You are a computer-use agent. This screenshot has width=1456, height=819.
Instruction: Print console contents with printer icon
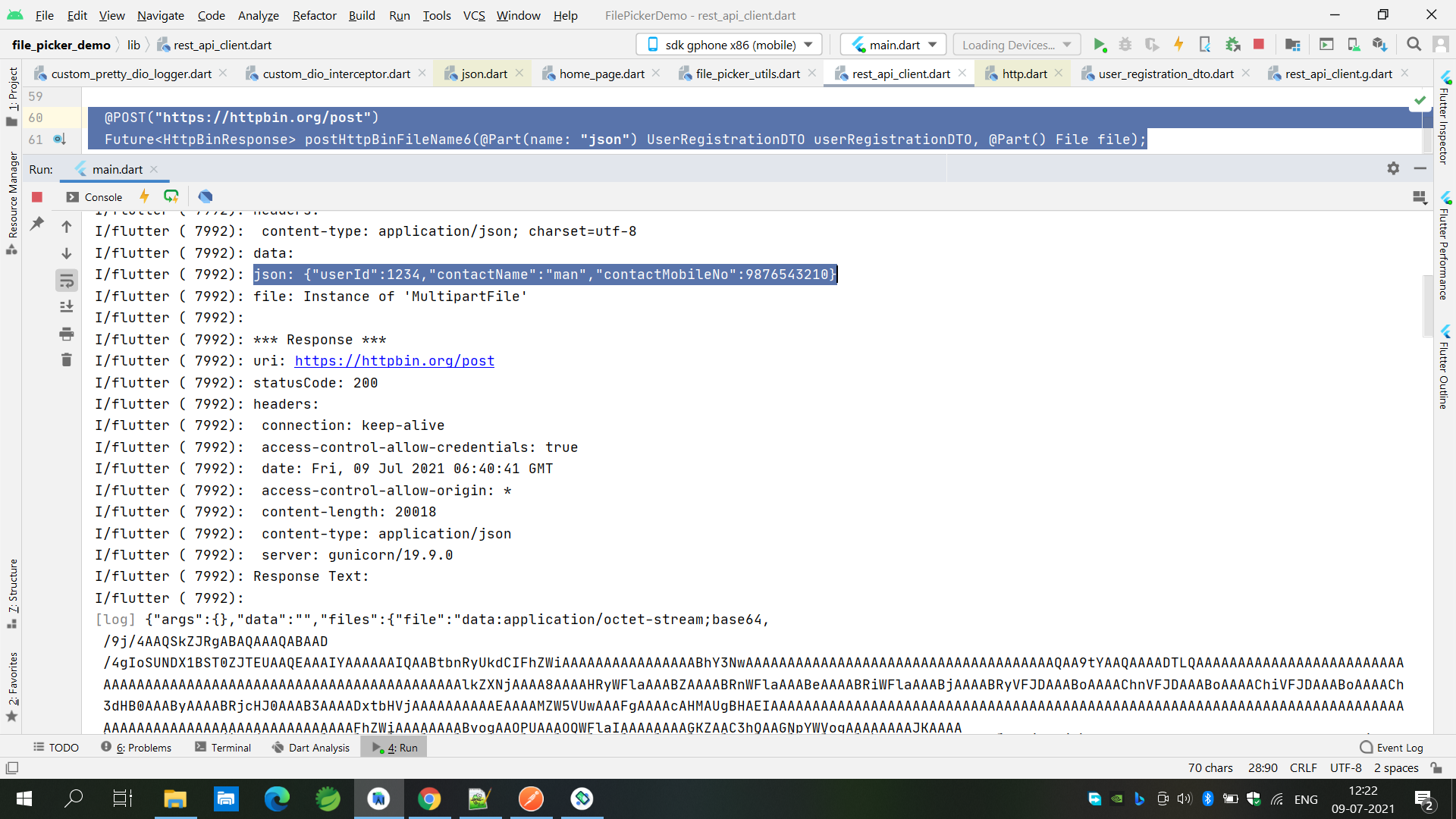(67, 334)
